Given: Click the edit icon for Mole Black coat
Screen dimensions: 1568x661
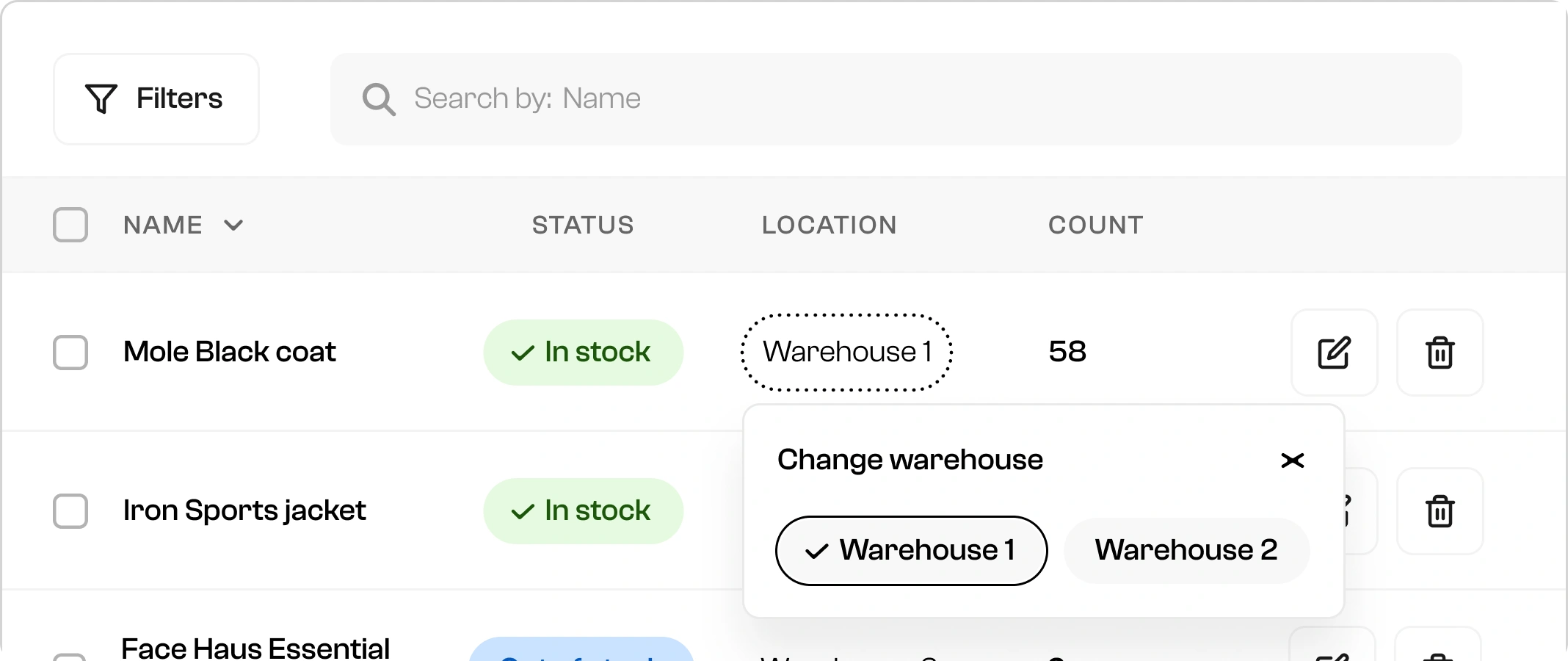Looking at the screenshot, I should 1335,353.
